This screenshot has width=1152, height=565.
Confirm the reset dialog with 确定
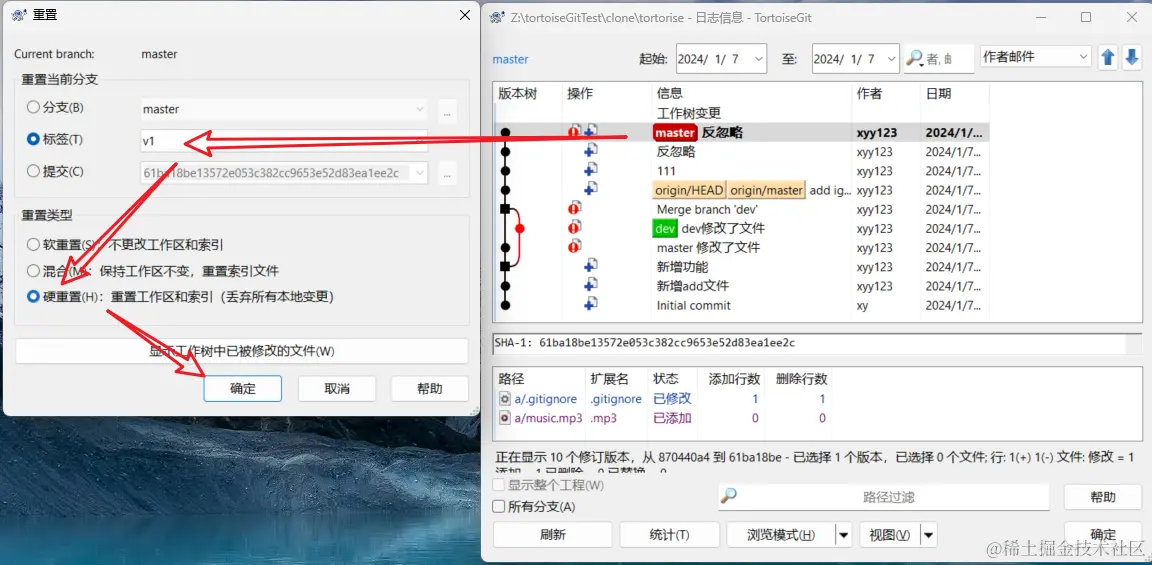tap(242, 389)
